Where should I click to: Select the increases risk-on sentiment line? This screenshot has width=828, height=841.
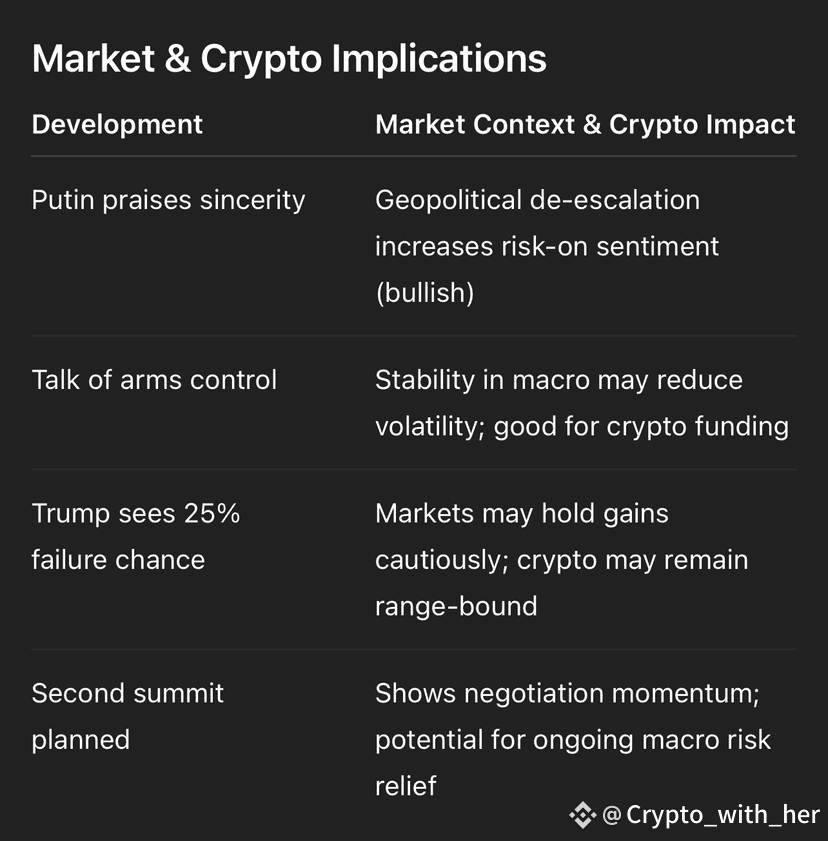coord(547,247)
